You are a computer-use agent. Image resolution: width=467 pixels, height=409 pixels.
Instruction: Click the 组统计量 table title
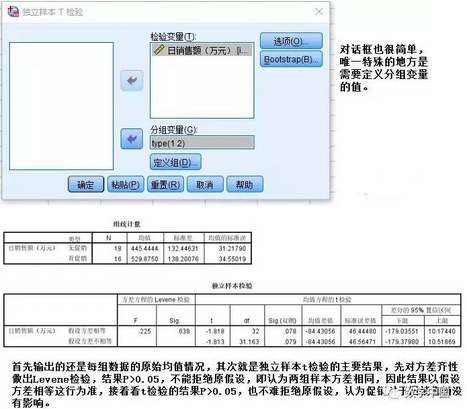[127, 224]
